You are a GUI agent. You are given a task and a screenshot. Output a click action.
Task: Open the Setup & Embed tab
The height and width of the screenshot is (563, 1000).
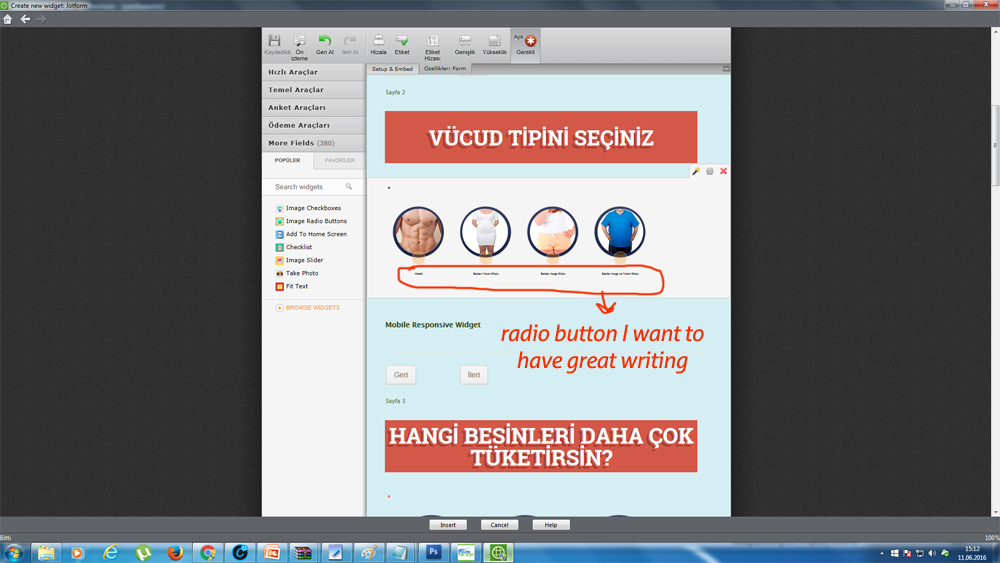[392, 69]
